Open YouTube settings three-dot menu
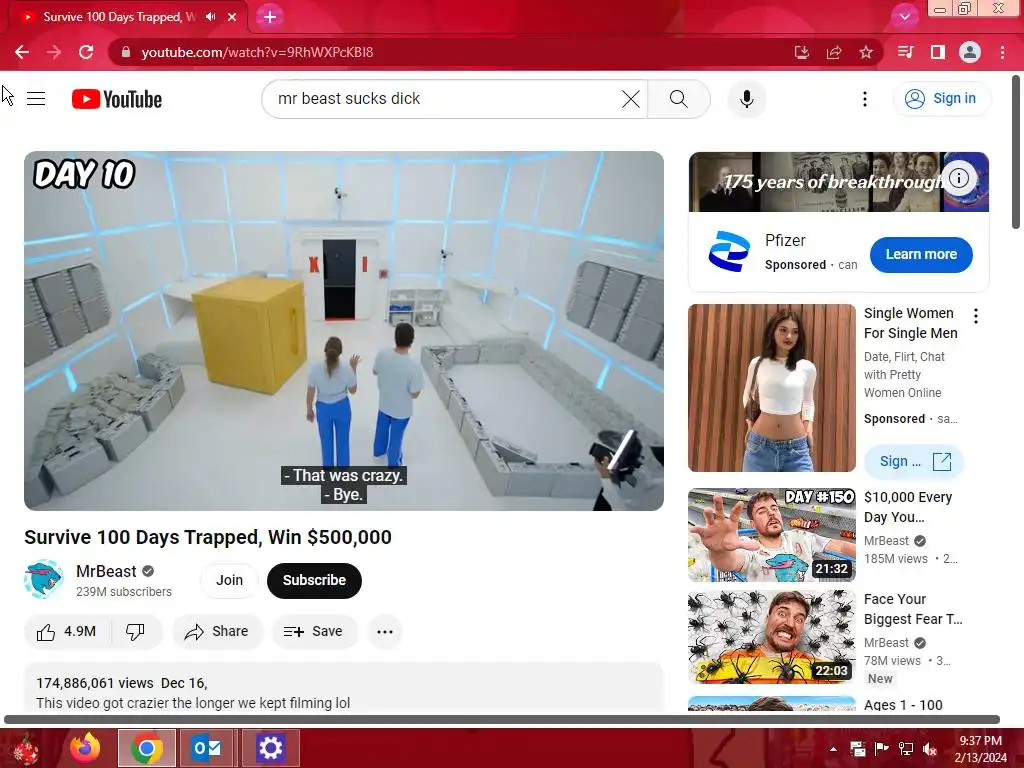Viewport: 1024px width, 768px height. tap(865, 99)
